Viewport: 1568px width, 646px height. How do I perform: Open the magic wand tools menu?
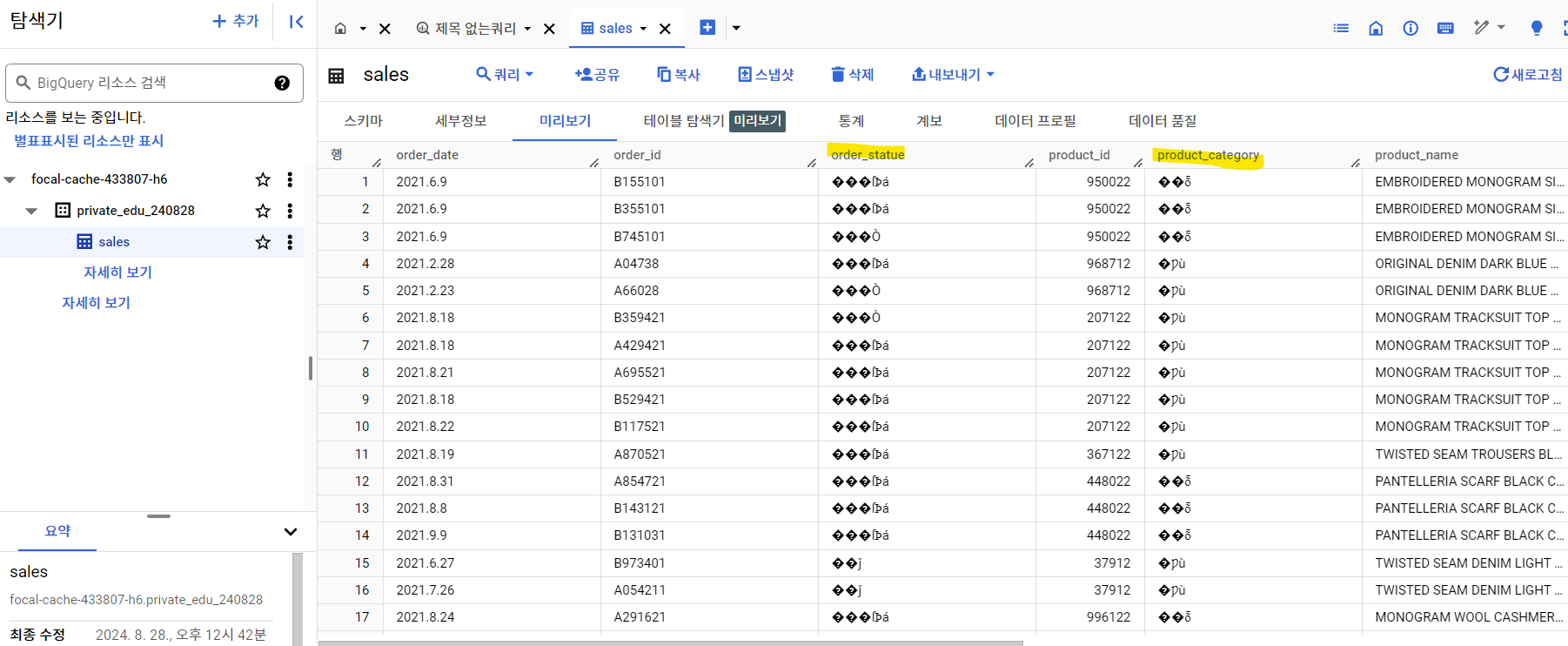(1489, 28)
